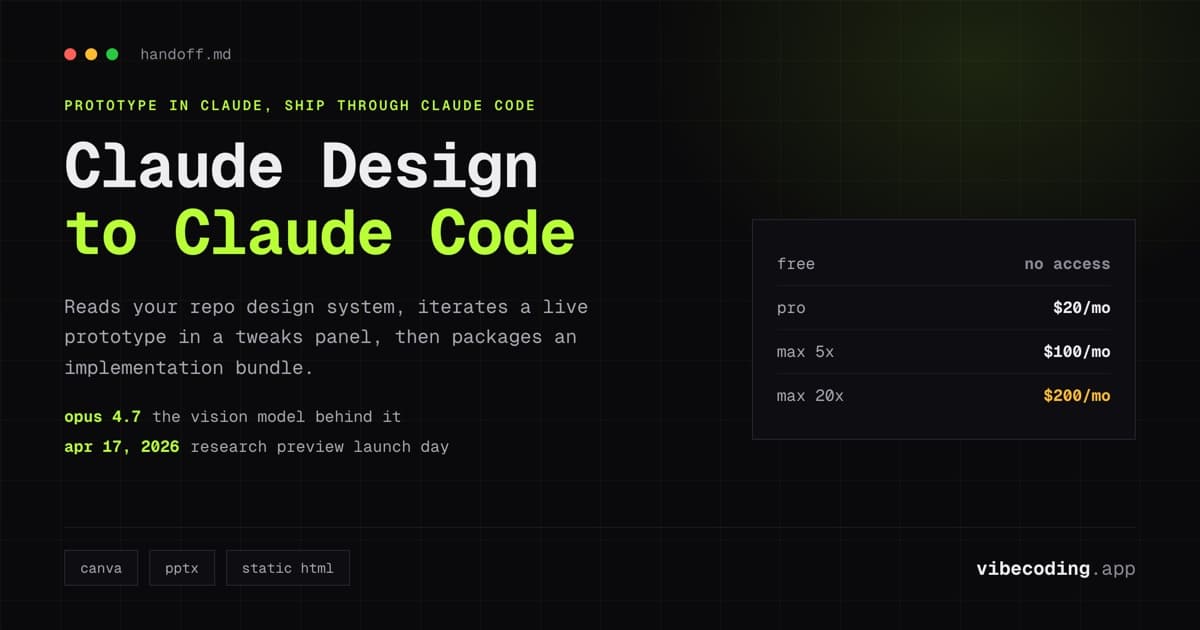This screenshot has width=1200, height=630.
Task: Click 'the vision model behind it' text
Action: pyautogui.click(x=277, y=416)
